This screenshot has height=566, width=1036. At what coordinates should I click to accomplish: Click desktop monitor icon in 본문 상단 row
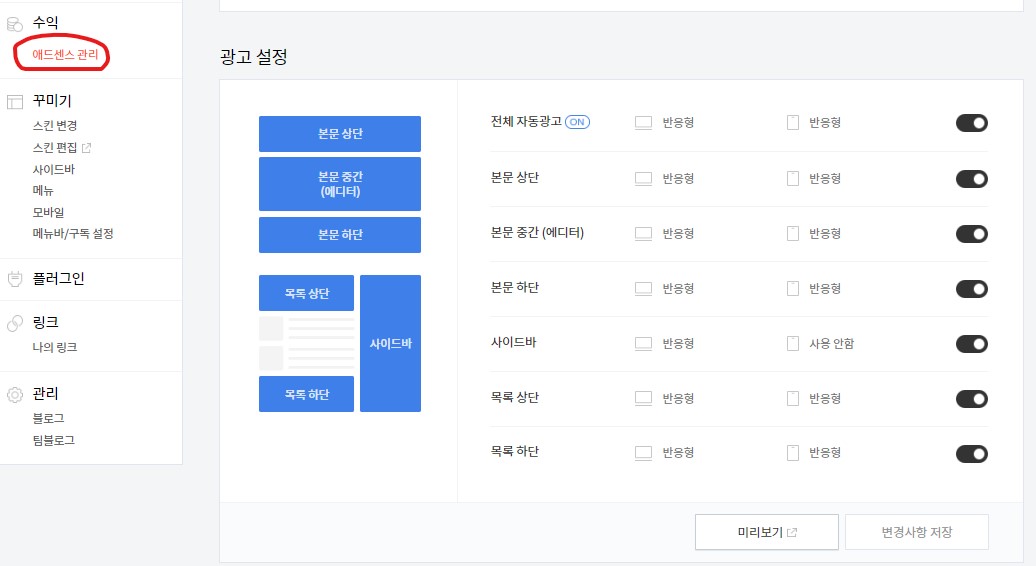tap(643, 178)
